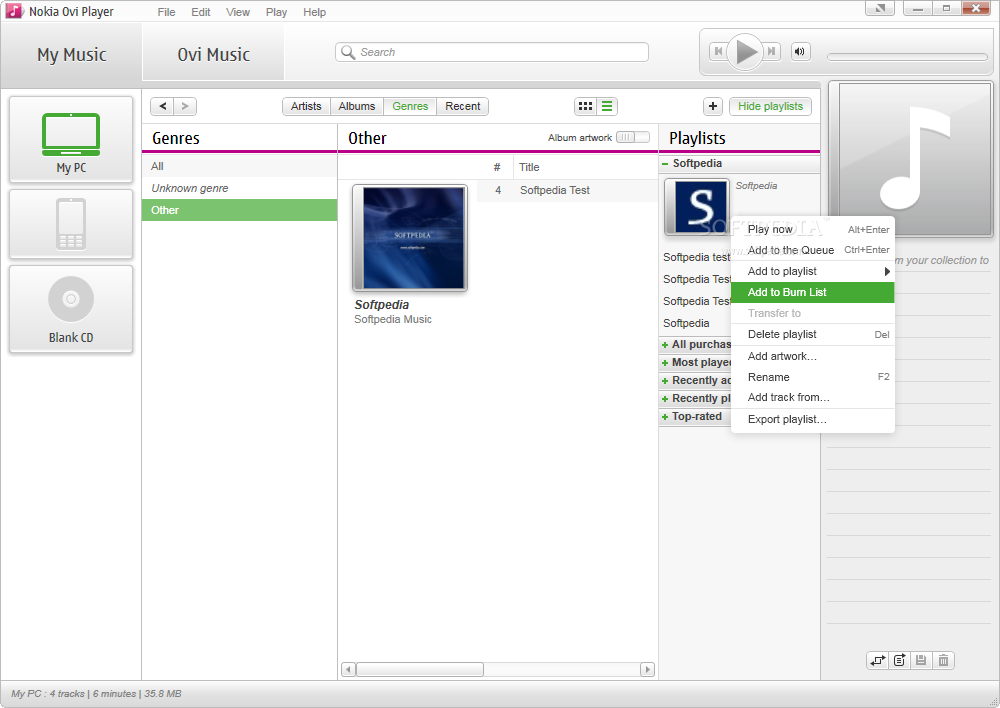This screenshot has height=708, width=1000.
Task: Select the Other genre row
Action: [239, 210]
